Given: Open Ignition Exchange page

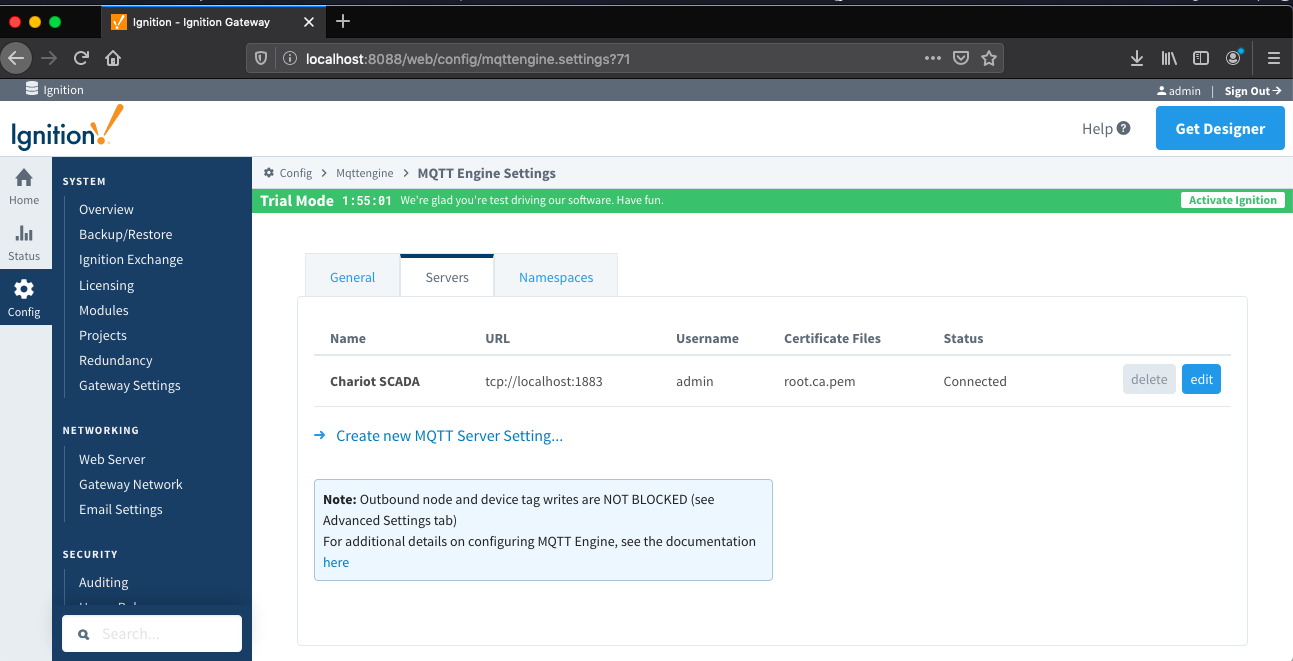Looking at the screenshot, I should [x=131, y=259].
